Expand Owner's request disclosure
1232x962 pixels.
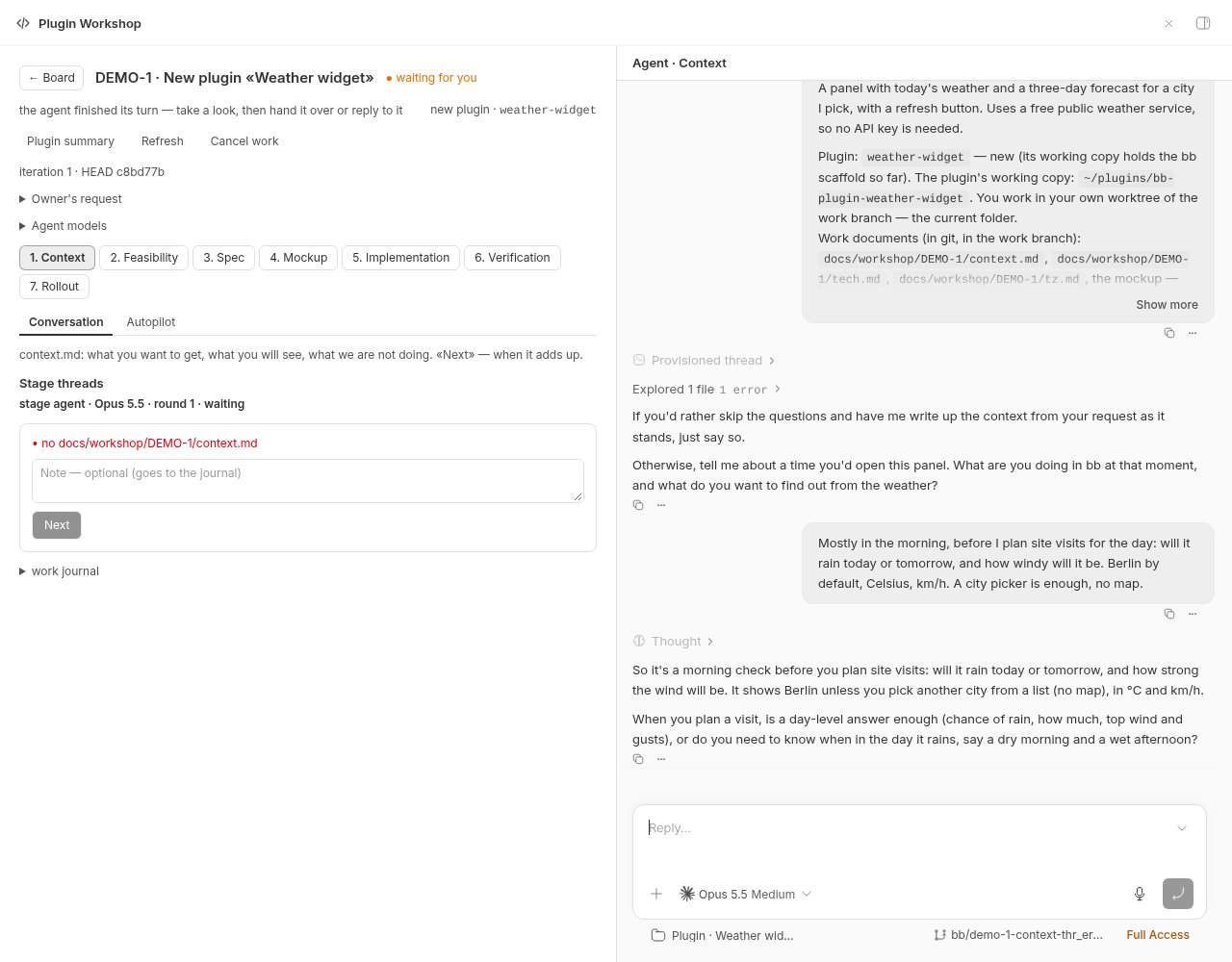click(x=71, y=199)
